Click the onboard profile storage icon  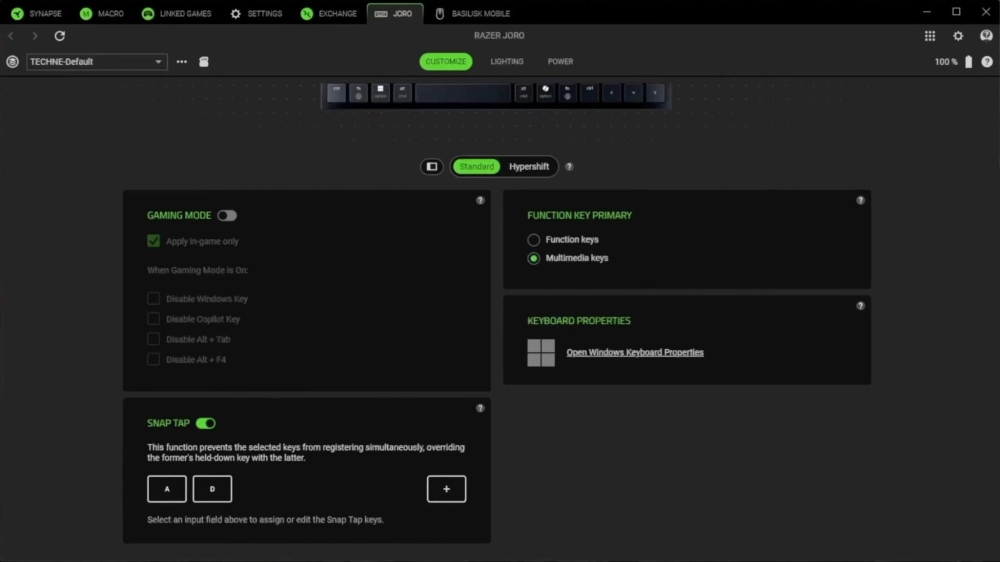[x=204, y=62]
